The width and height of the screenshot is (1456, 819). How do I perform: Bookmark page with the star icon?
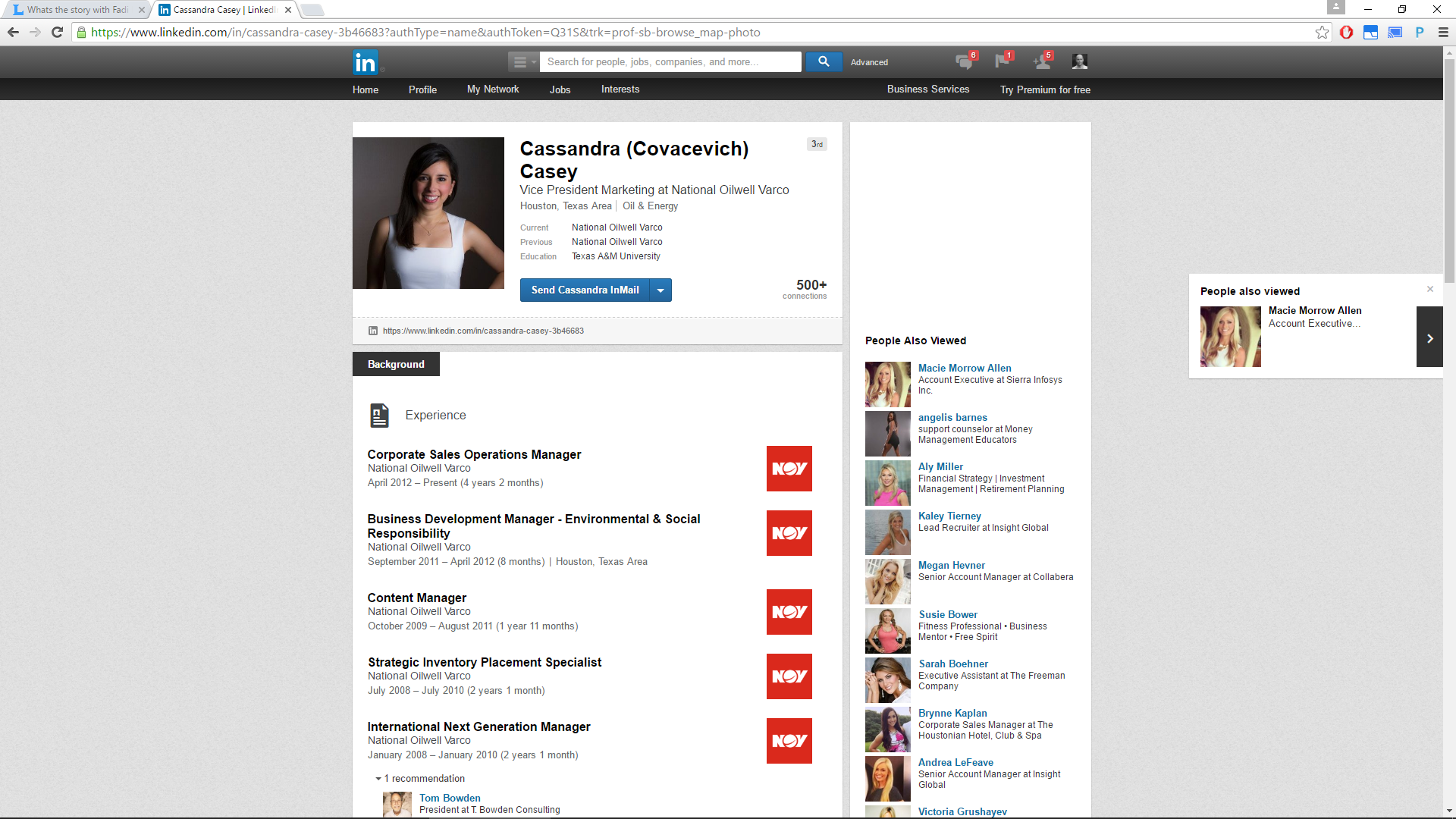[x=1323, y=32]
